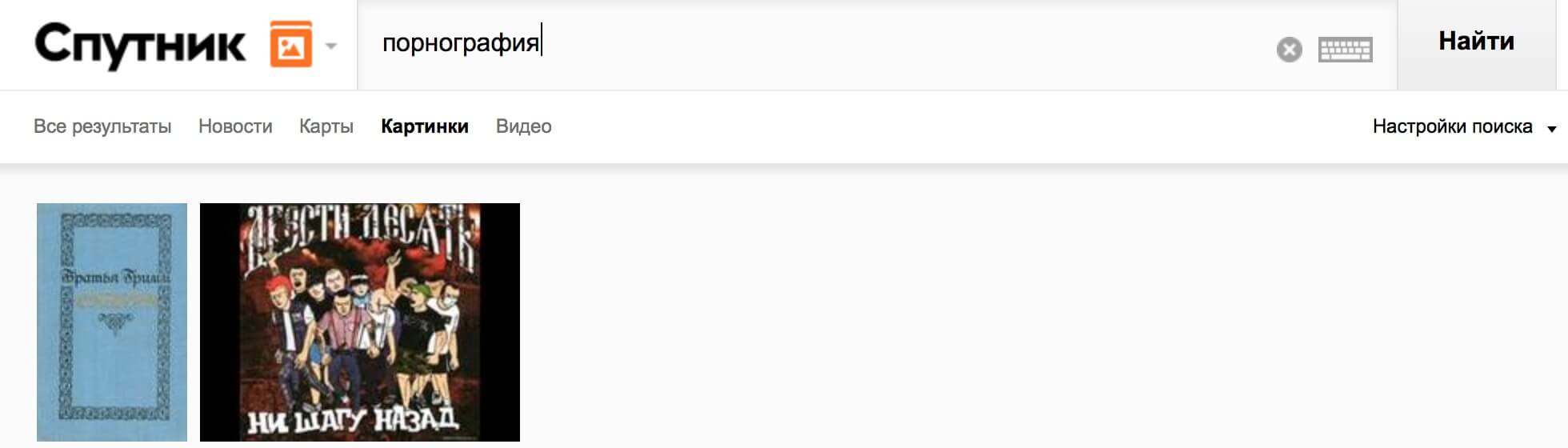
Task: Click the 'Ни шагу назад' caption on cover
Action: [x=352, y=419]
